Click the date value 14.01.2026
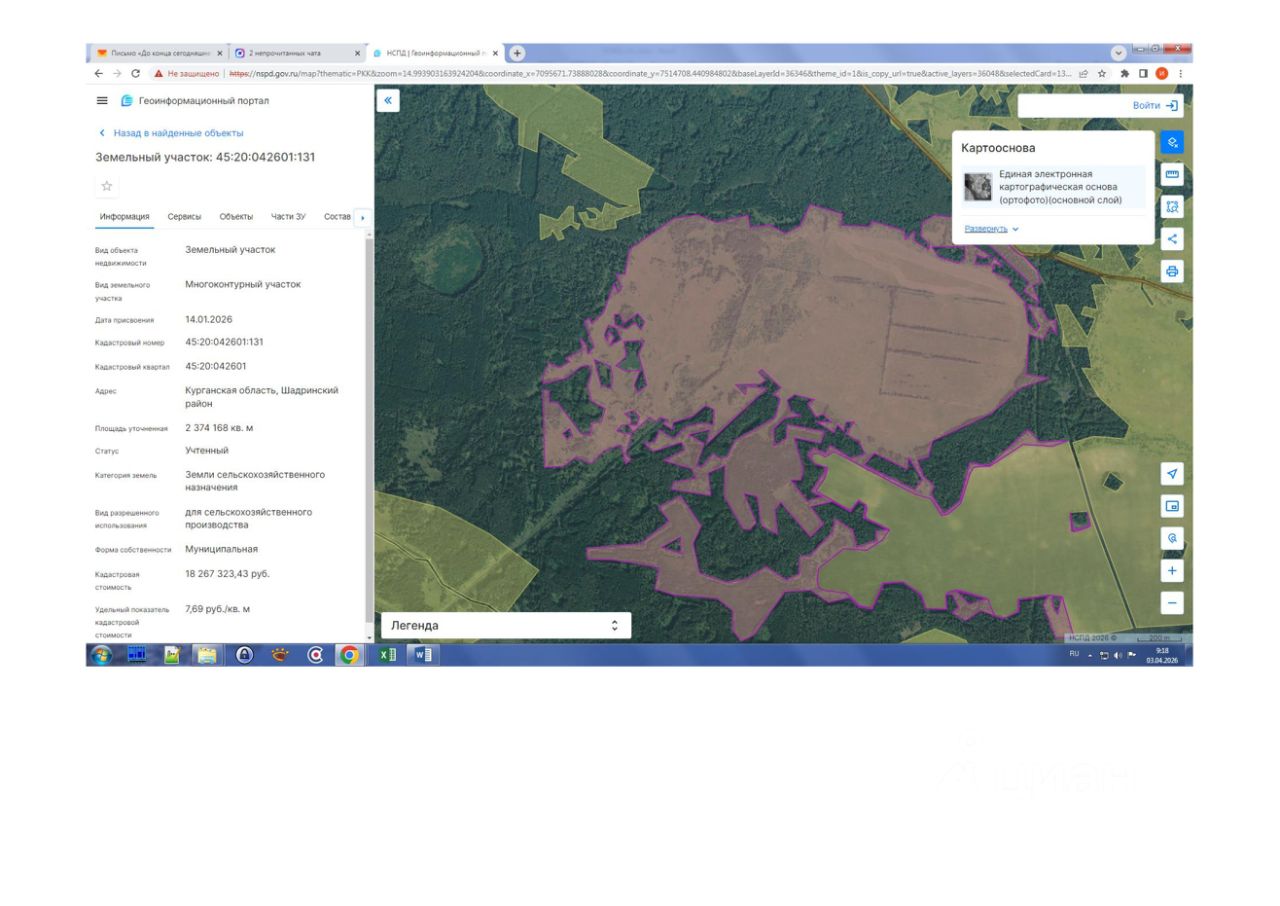The width and height of the screenshot is (1280, 906). 207,320
